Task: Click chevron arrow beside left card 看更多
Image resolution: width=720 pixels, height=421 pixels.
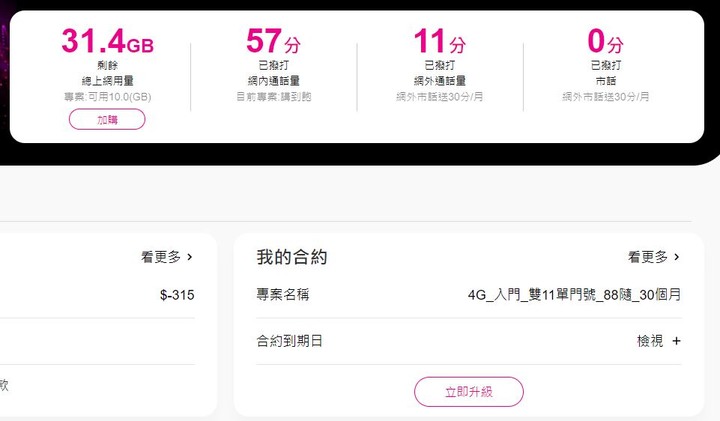Action: point(190,257)
